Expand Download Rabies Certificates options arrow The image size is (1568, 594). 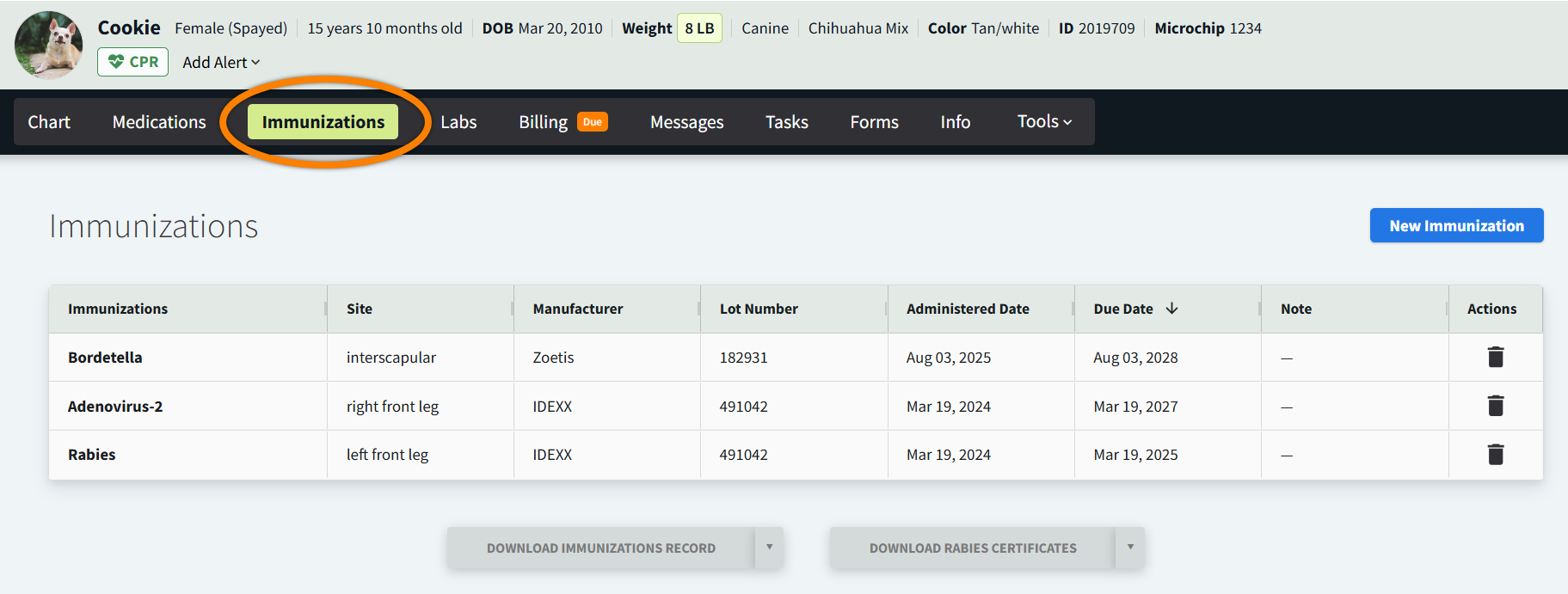[1129, 548]
